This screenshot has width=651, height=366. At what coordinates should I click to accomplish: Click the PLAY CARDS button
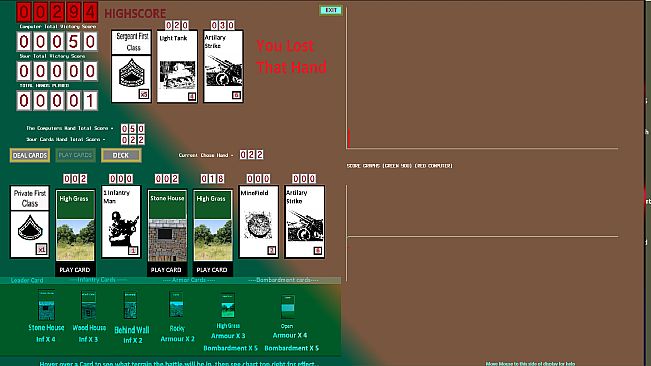tap(75, 155)
